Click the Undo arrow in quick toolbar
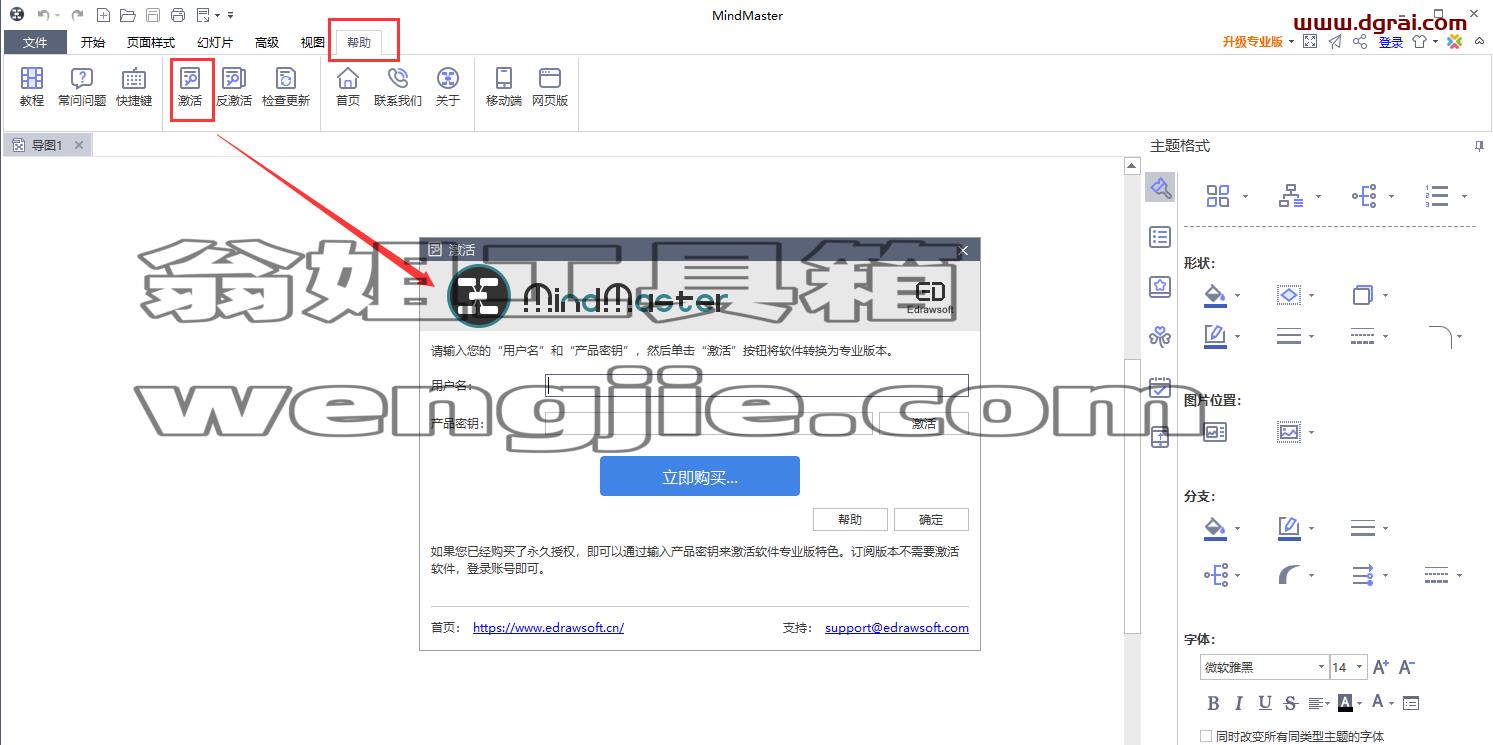Viewport: 1493px width, 745px height. pyautogui.click(x=43, y=15)
